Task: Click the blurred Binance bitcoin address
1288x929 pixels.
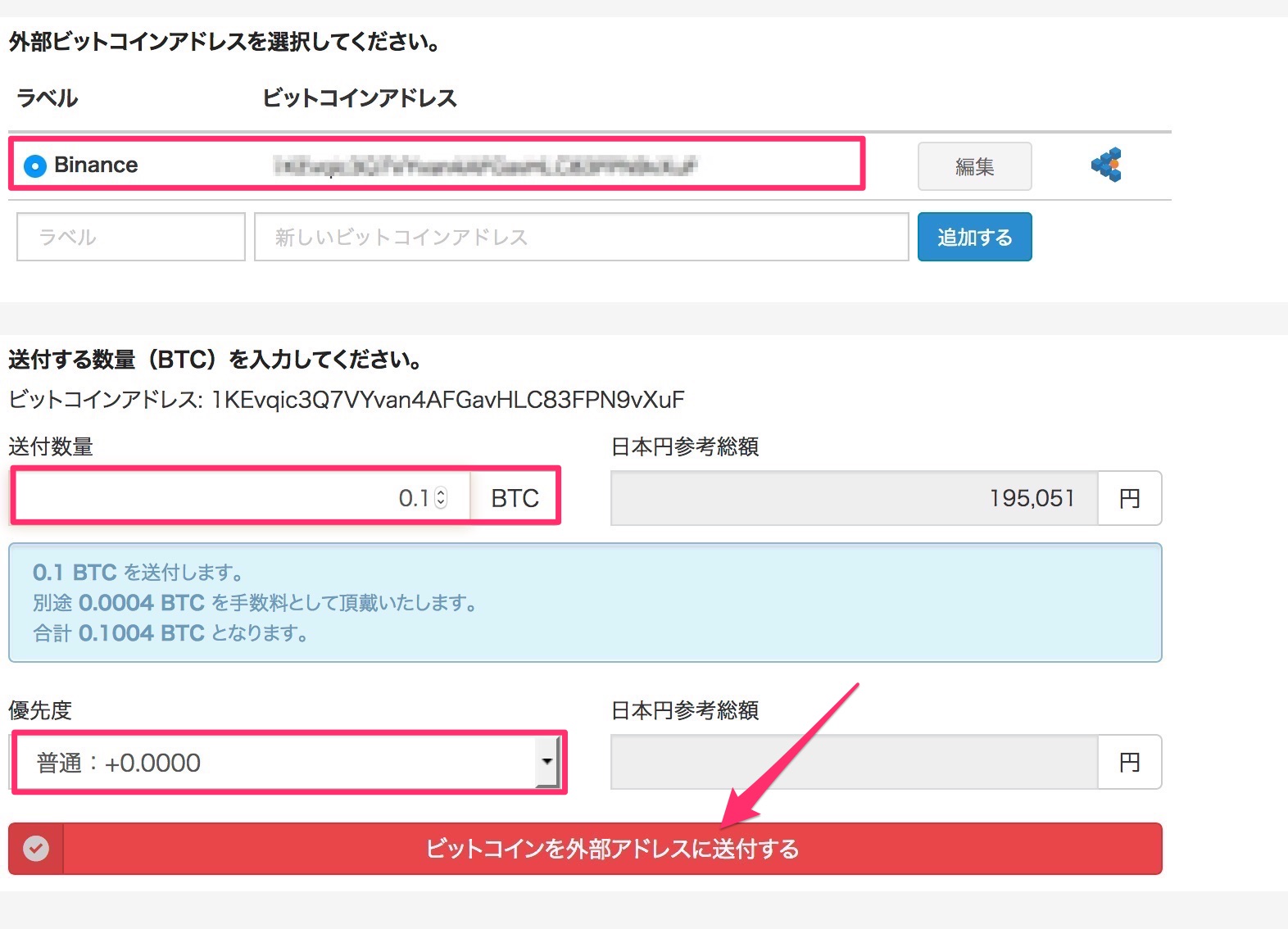Action: pos(485,166)
